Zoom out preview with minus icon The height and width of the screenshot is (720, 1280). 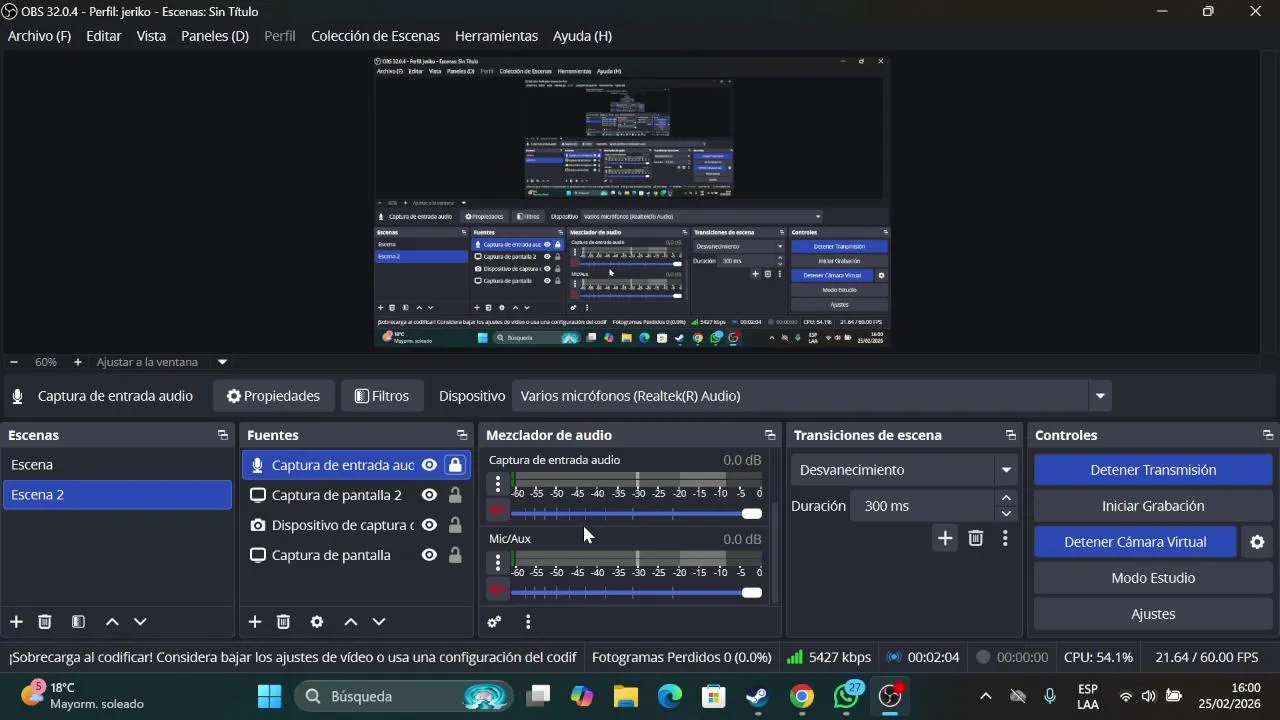(14, 362)
